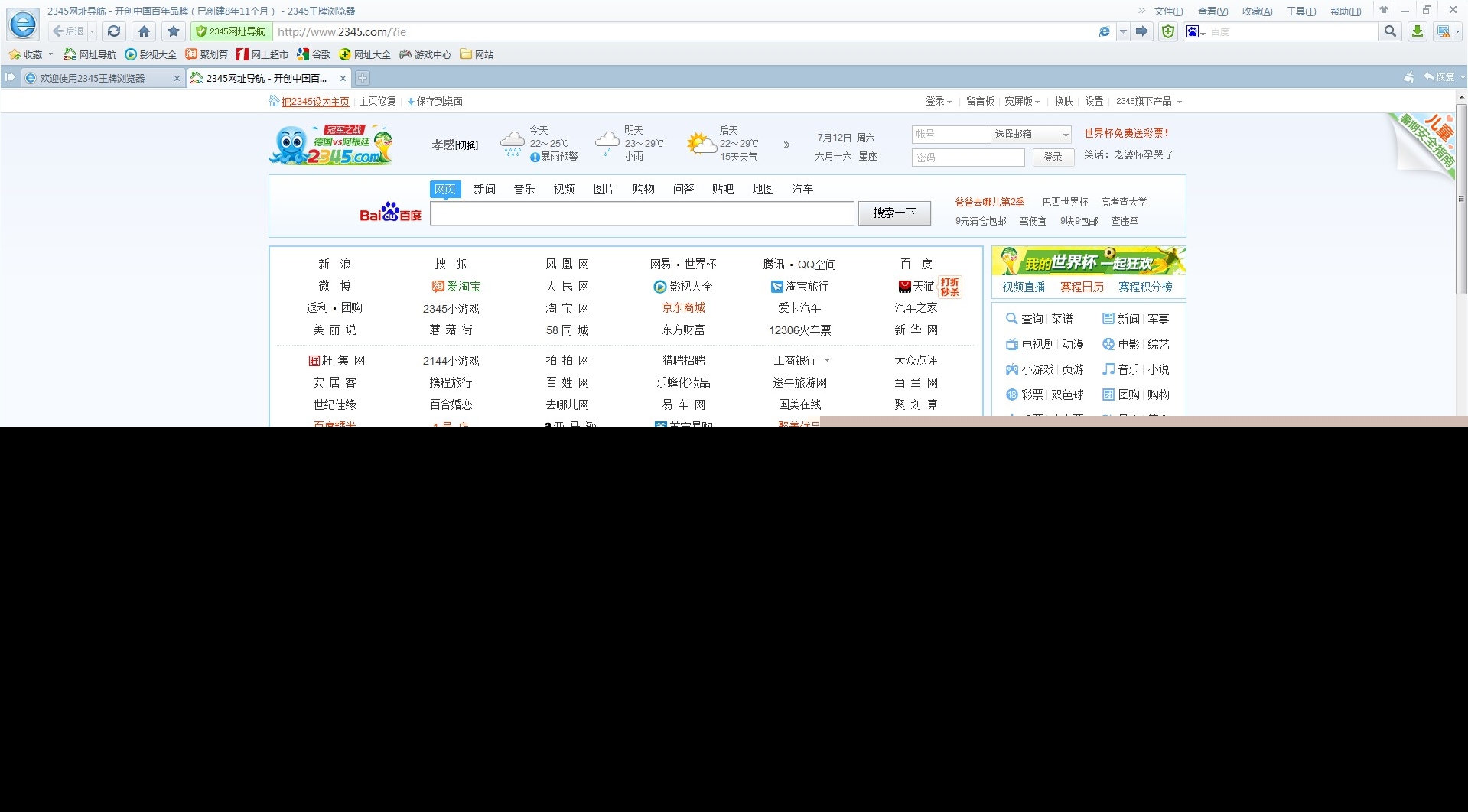The width and height of the screenshot is (1468, 812).
Task: Click the page vertical scrollbar
Action: point(1461,199)
